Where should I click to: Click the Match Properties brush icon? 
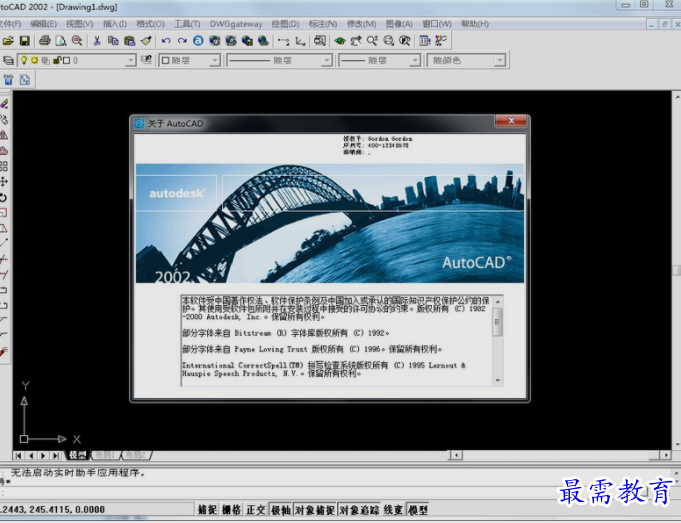(x=146, y=41)
